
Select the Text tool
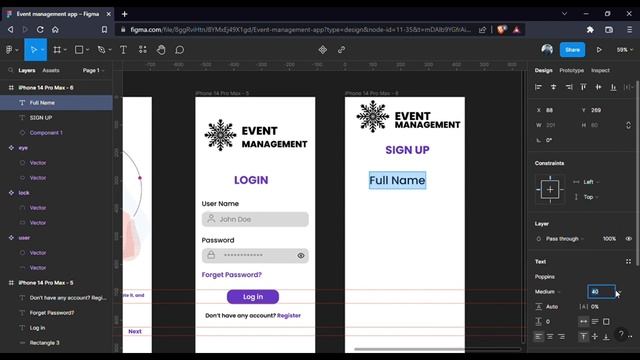pos(123,50)
